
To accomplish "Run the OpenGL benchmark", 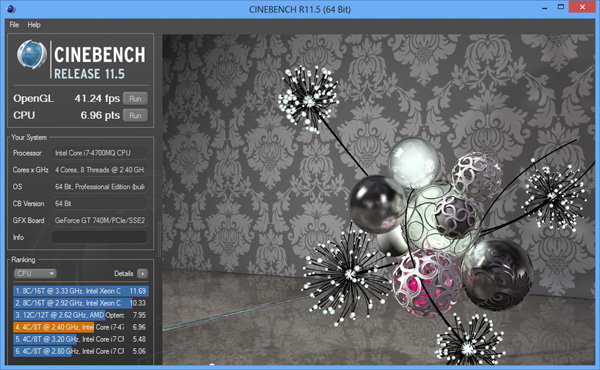I will coord(135,98).
